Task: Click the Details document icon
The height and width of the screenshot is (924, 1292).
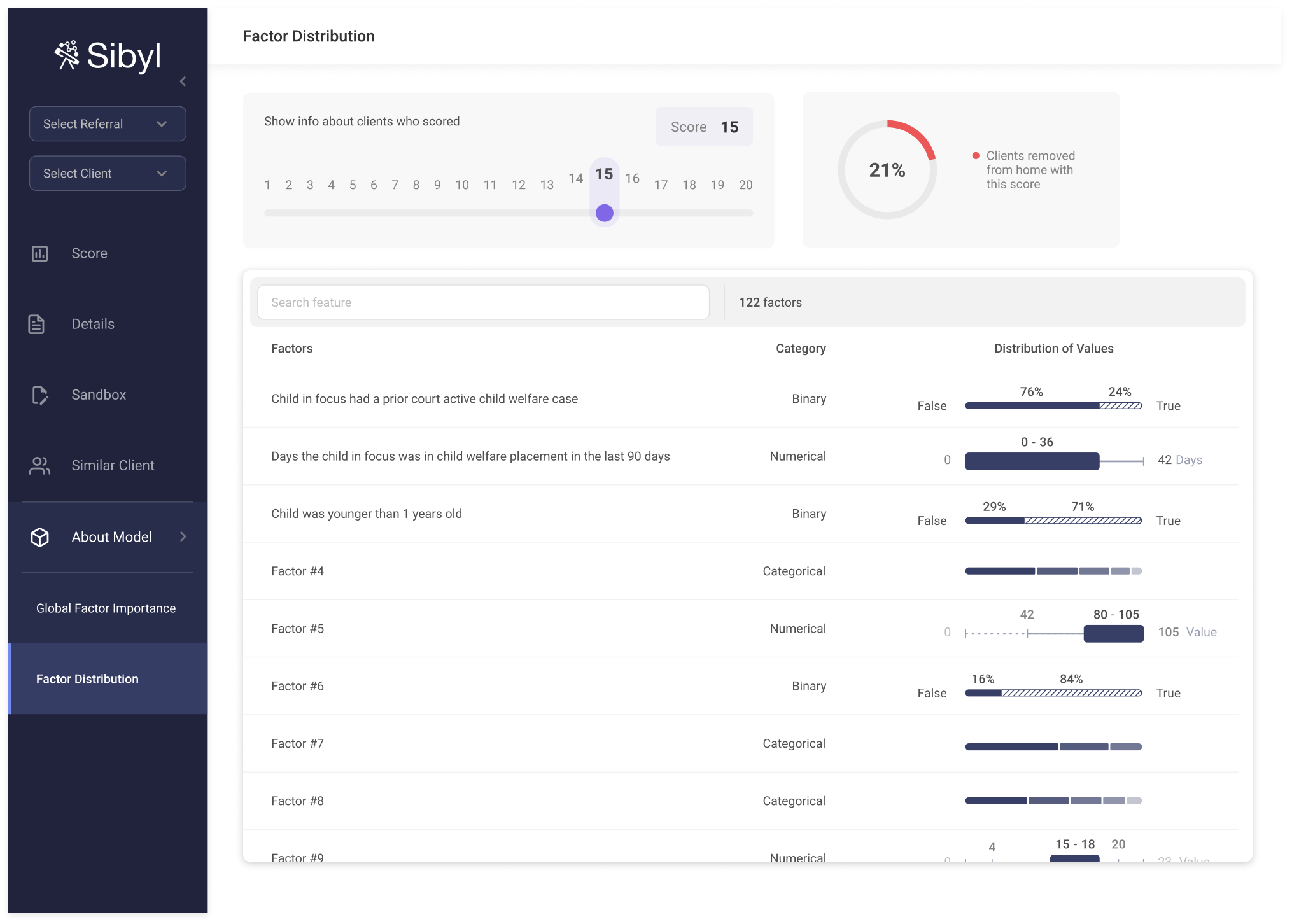Action: [x=36, y=324]
